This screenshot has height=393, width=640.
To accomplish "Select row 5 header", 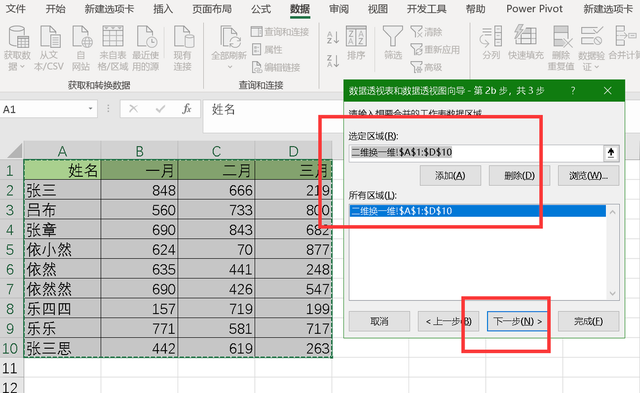I will pos(10,249).
